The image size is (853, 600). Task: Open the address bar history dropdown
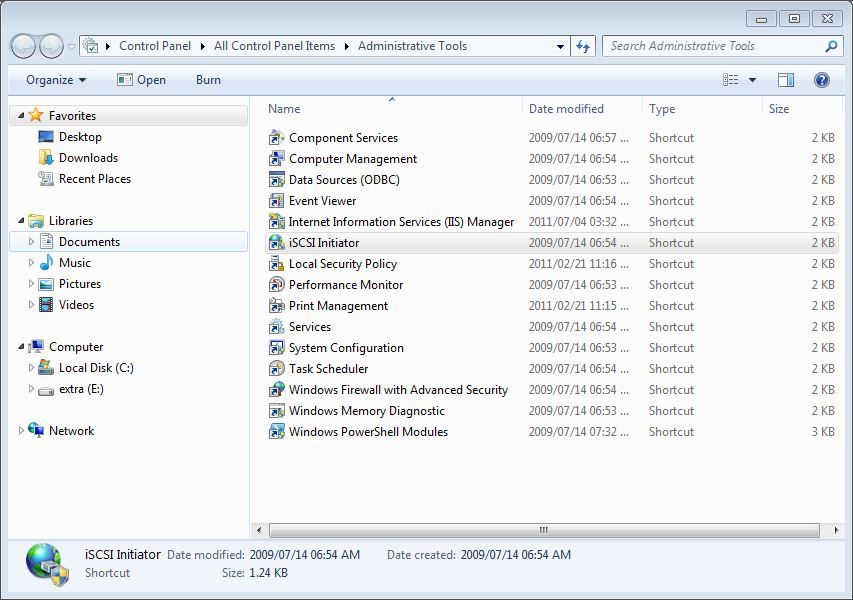[x=560, y=46]
